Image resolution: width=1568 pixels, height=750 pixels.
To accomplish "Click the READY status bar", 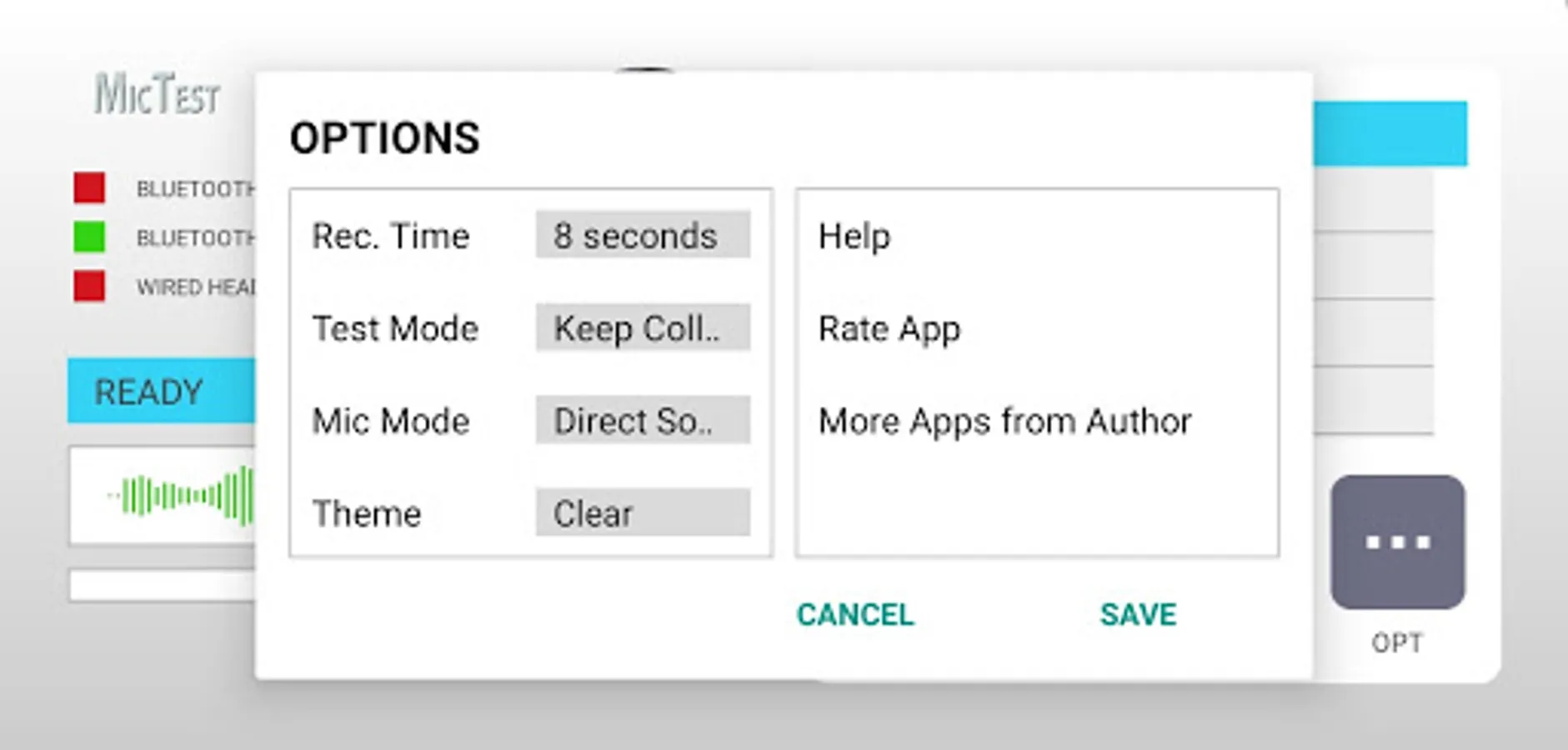I will coord(162,391).
